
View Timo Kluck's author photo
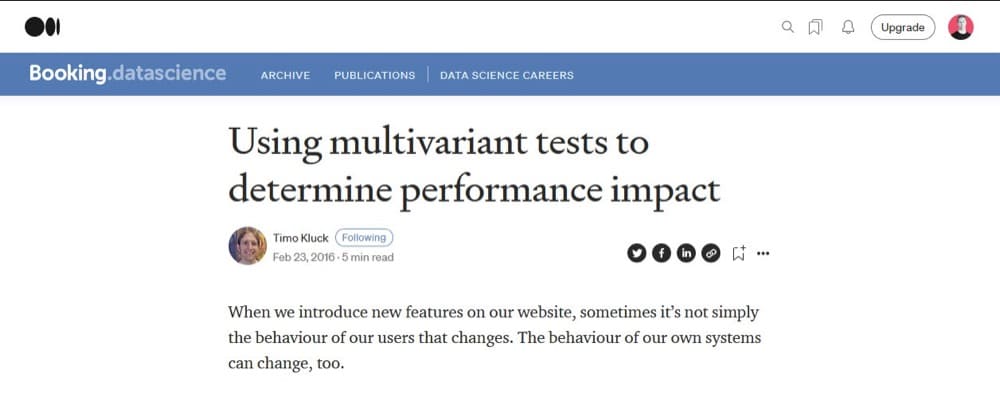[x=247, y=246]
